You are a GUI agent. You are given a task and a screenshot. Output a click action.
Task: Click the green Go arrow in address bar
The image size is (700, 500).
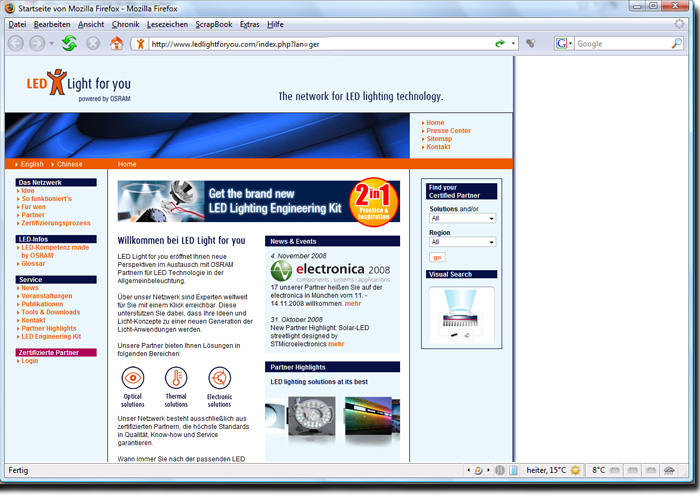coord(500,43)
